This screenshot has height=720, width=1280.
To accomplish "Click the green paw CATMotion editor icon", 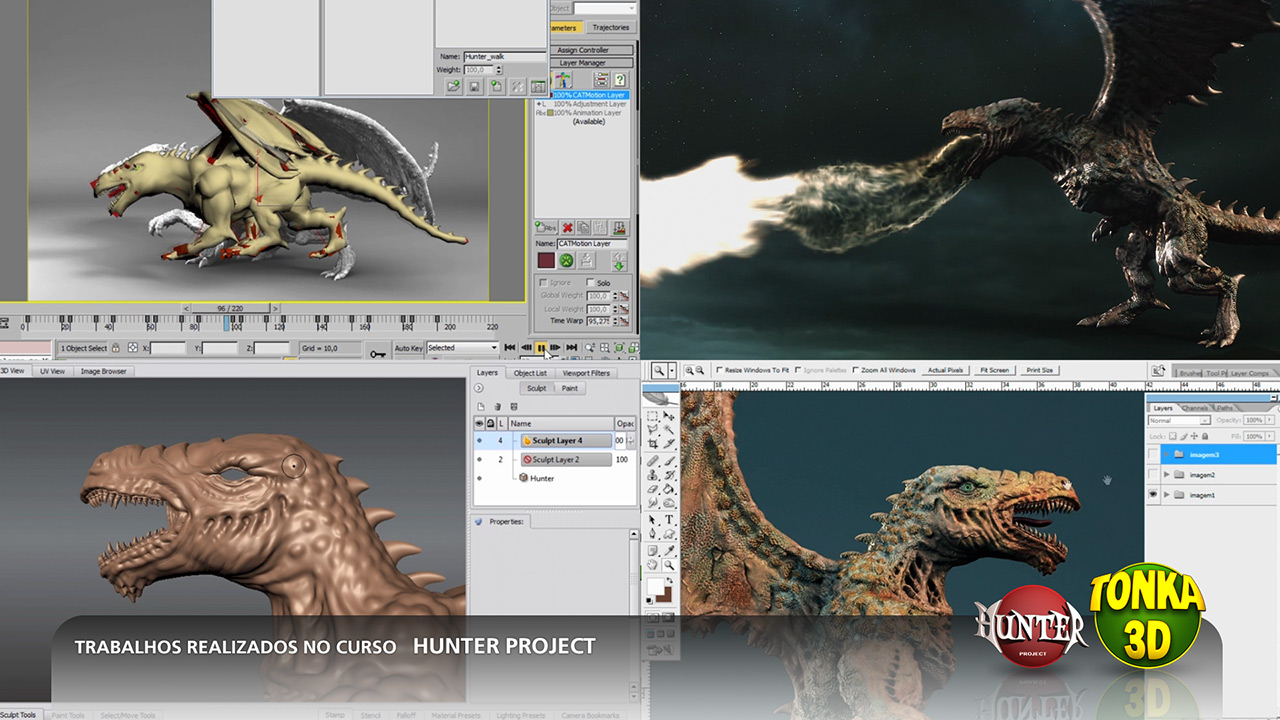I will tap(566, 260).
